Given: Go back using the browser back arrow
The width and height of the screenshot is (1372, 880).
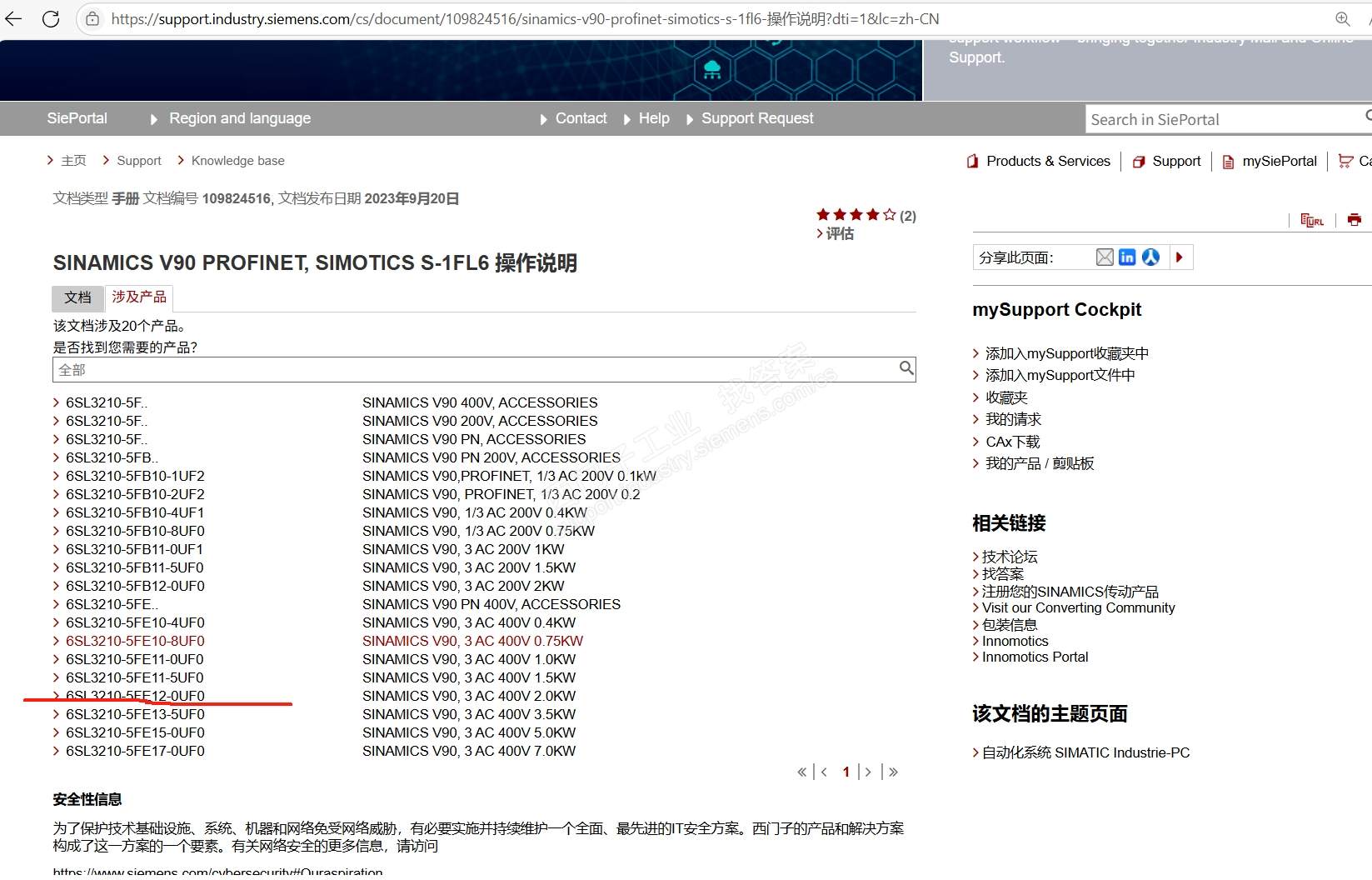Looking at the screenshot, I should coord(13,18).
